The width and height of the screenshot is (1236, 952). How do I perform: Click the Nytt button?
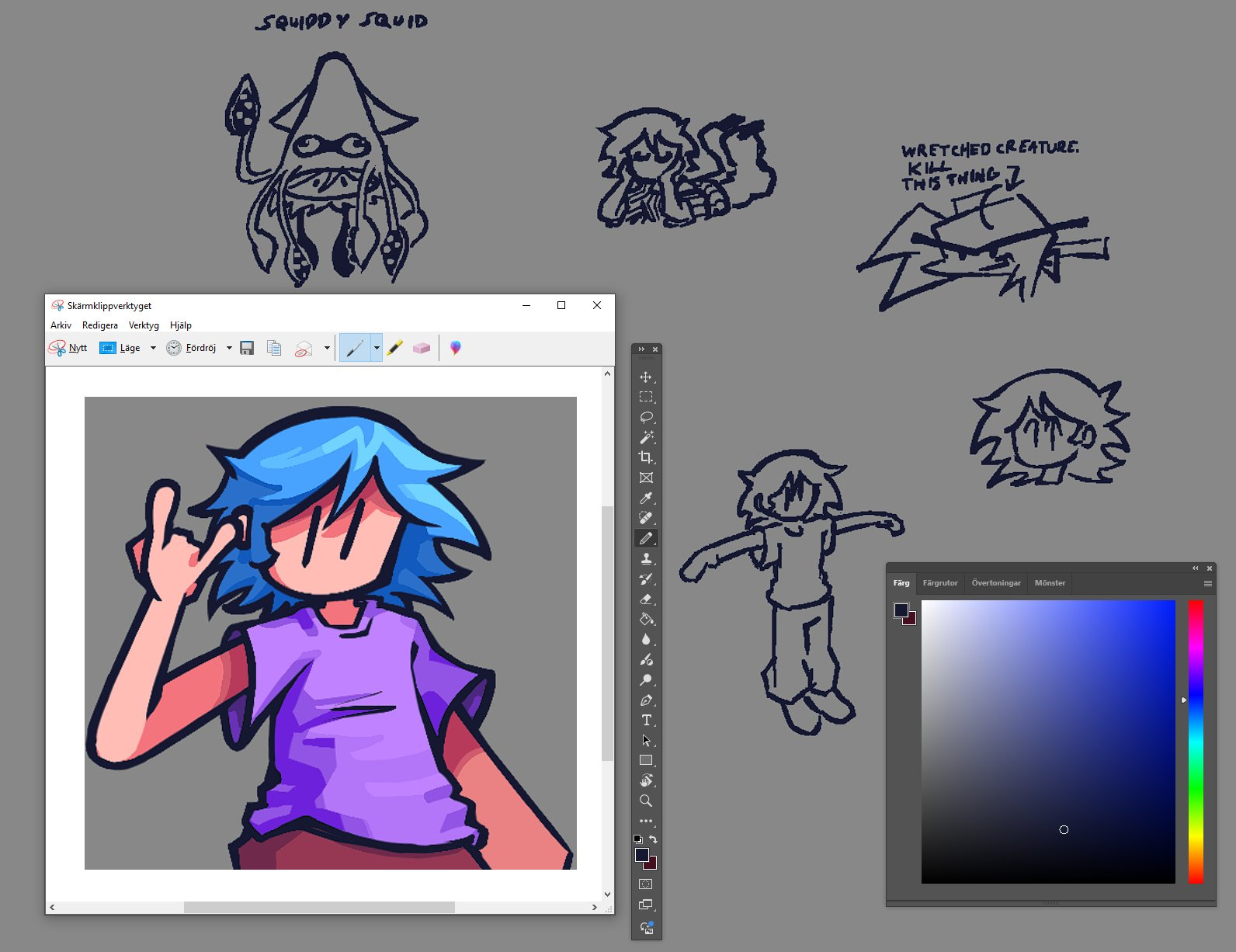(x=68, y=348)
